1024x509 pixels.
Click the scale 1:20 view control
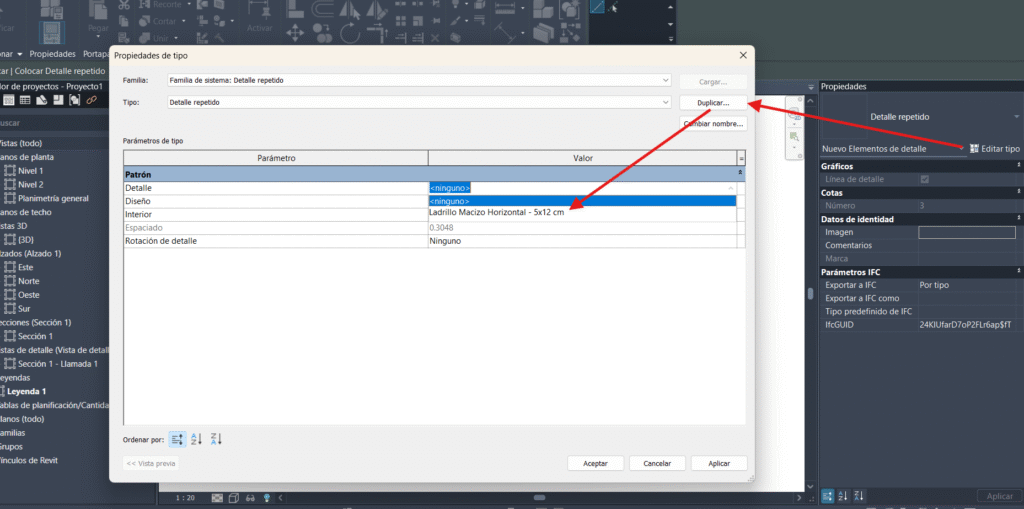point(185,497)
